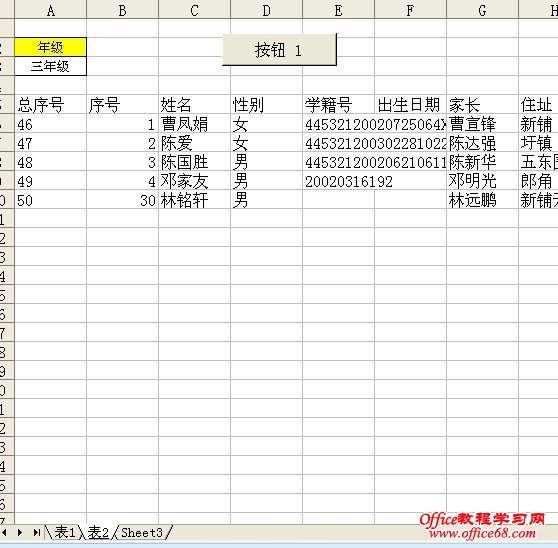Screen dimensions: 558x548
Task: Select the name cell 陈国胜
Action: [194, 162]
